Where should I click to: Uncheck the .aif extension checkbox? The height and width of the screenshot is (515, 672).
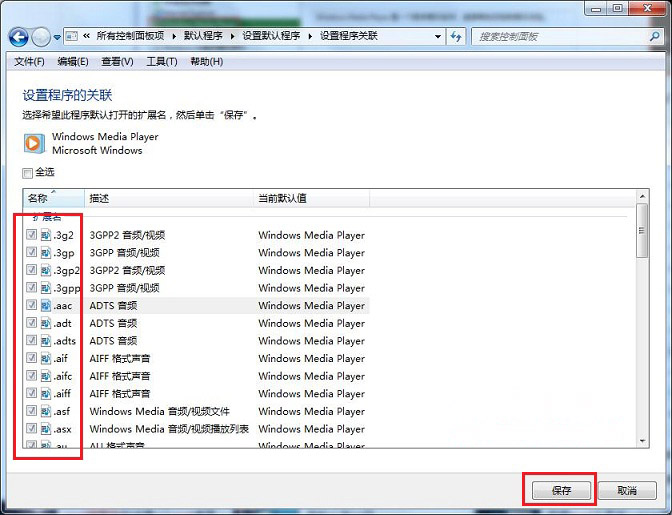point(31,358)
